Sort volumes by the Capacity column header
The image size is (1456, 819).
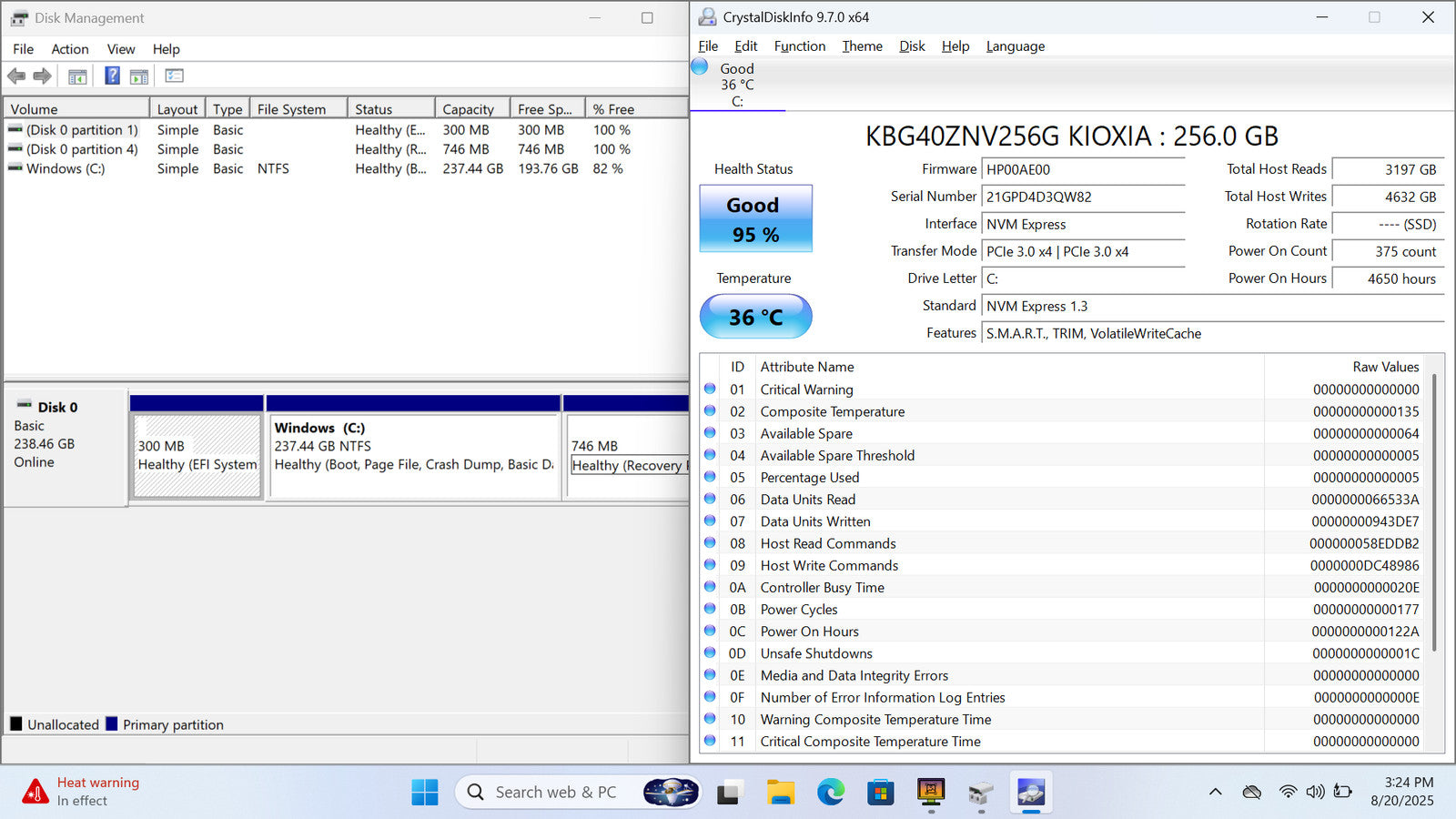click(470, 109)
